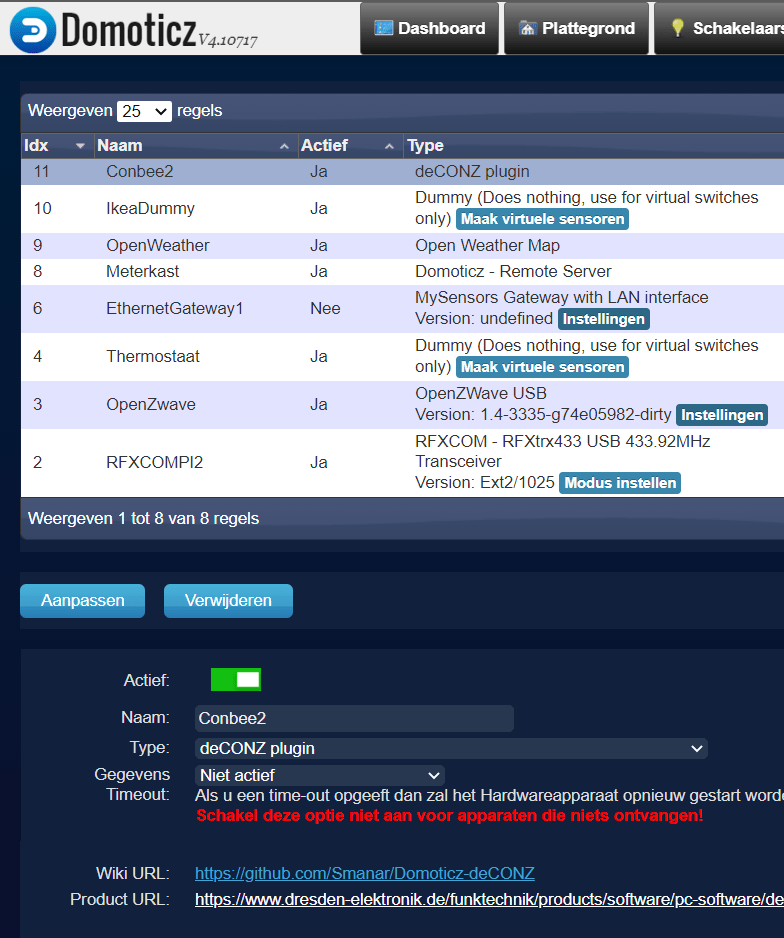
Task: Toggle the Actief switch off
Action: (236, 680)
